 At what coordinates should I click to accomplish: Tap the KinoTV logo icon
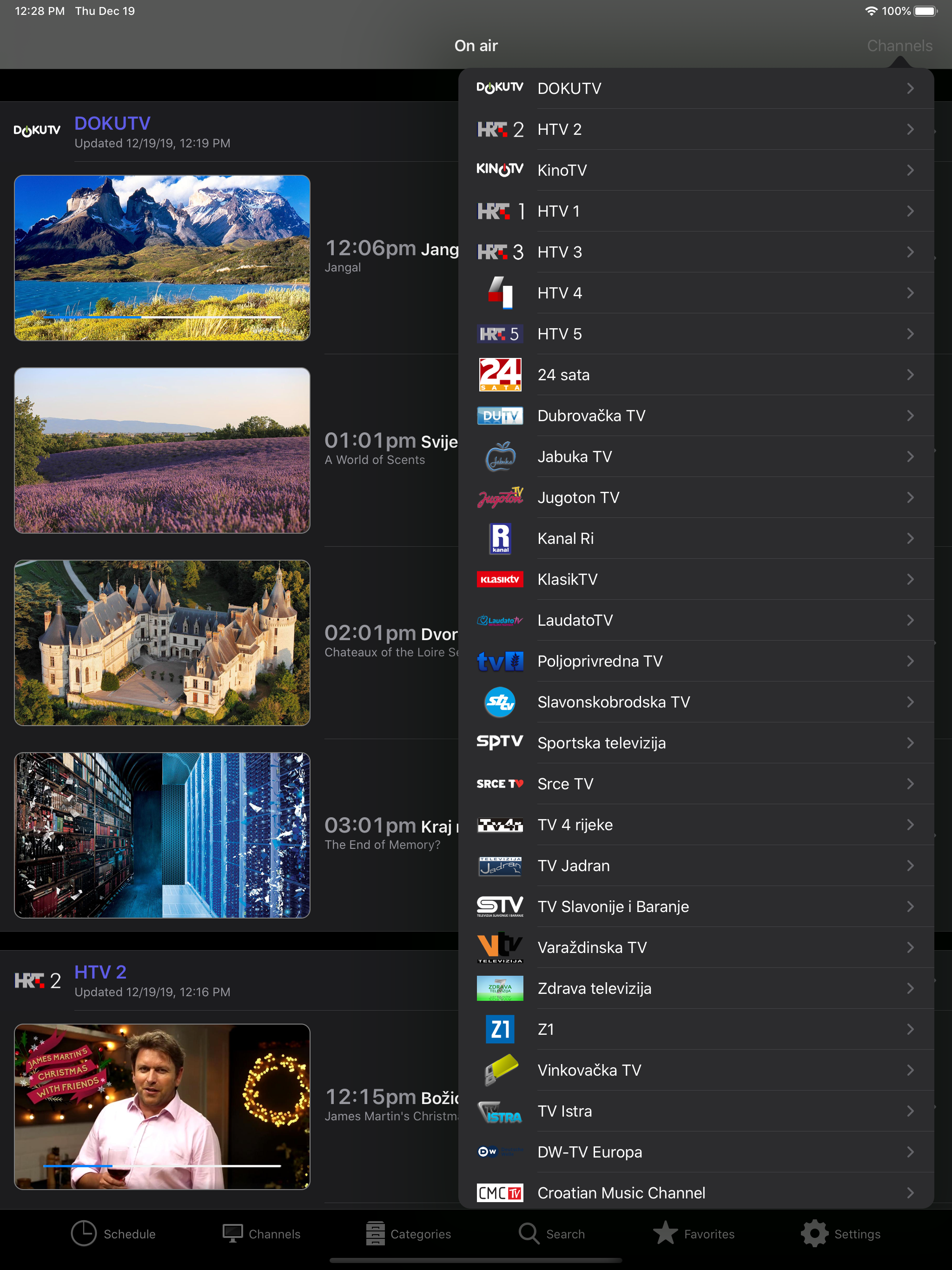tap(500, 169)
